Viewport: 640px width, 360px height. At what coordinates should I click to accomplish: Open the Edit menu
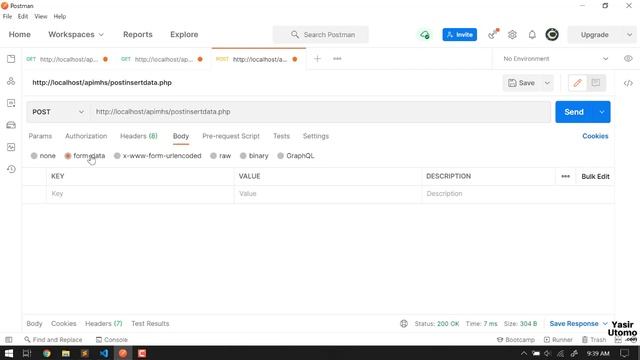[x=23, y=16]
